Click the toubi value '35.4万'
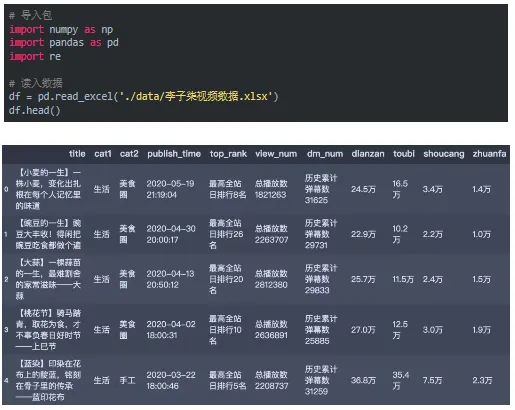Viewport: 515px width, 410px height. point(401,380)
